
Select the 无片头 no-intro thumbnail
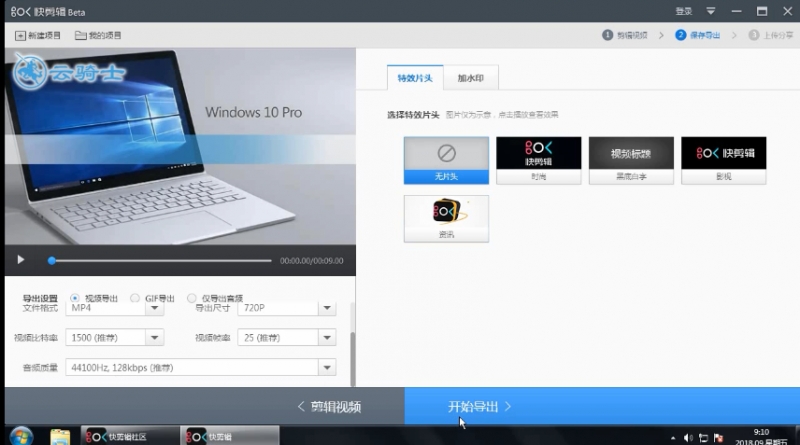446,160
